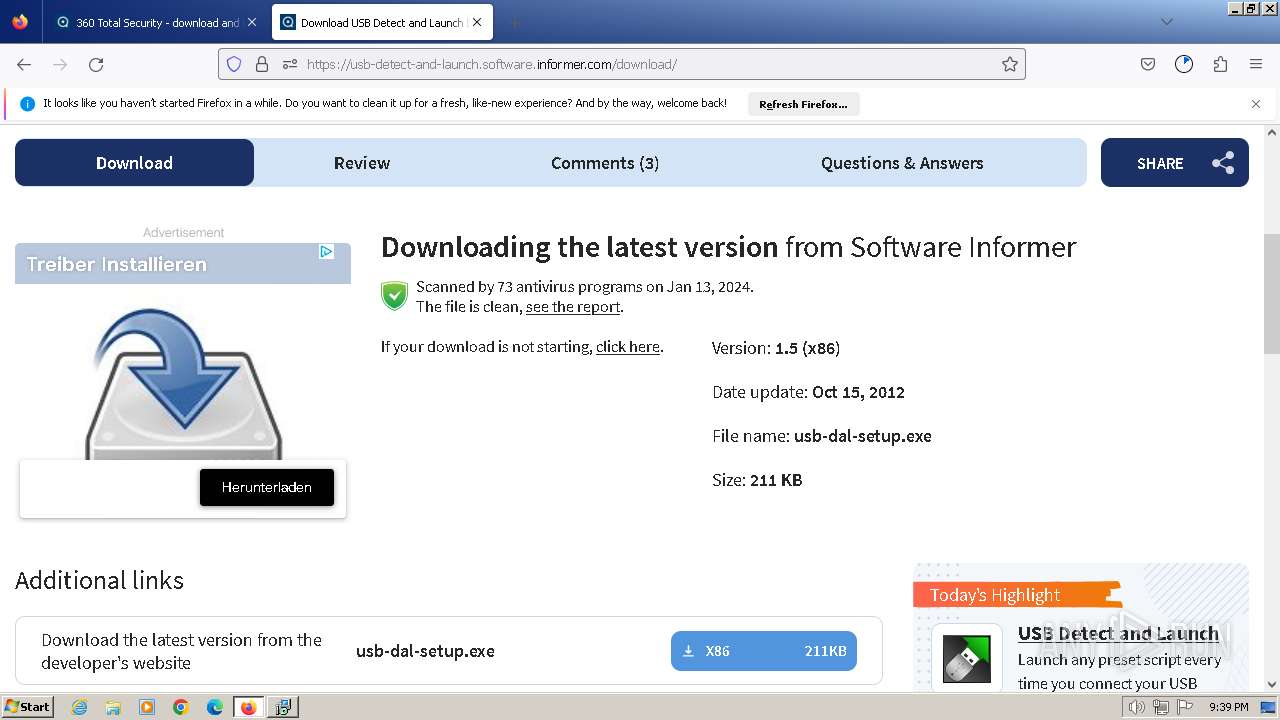Screen dimensions: 1280x720
Task: Open the media player taskbar icon
Action: (147, 707)
